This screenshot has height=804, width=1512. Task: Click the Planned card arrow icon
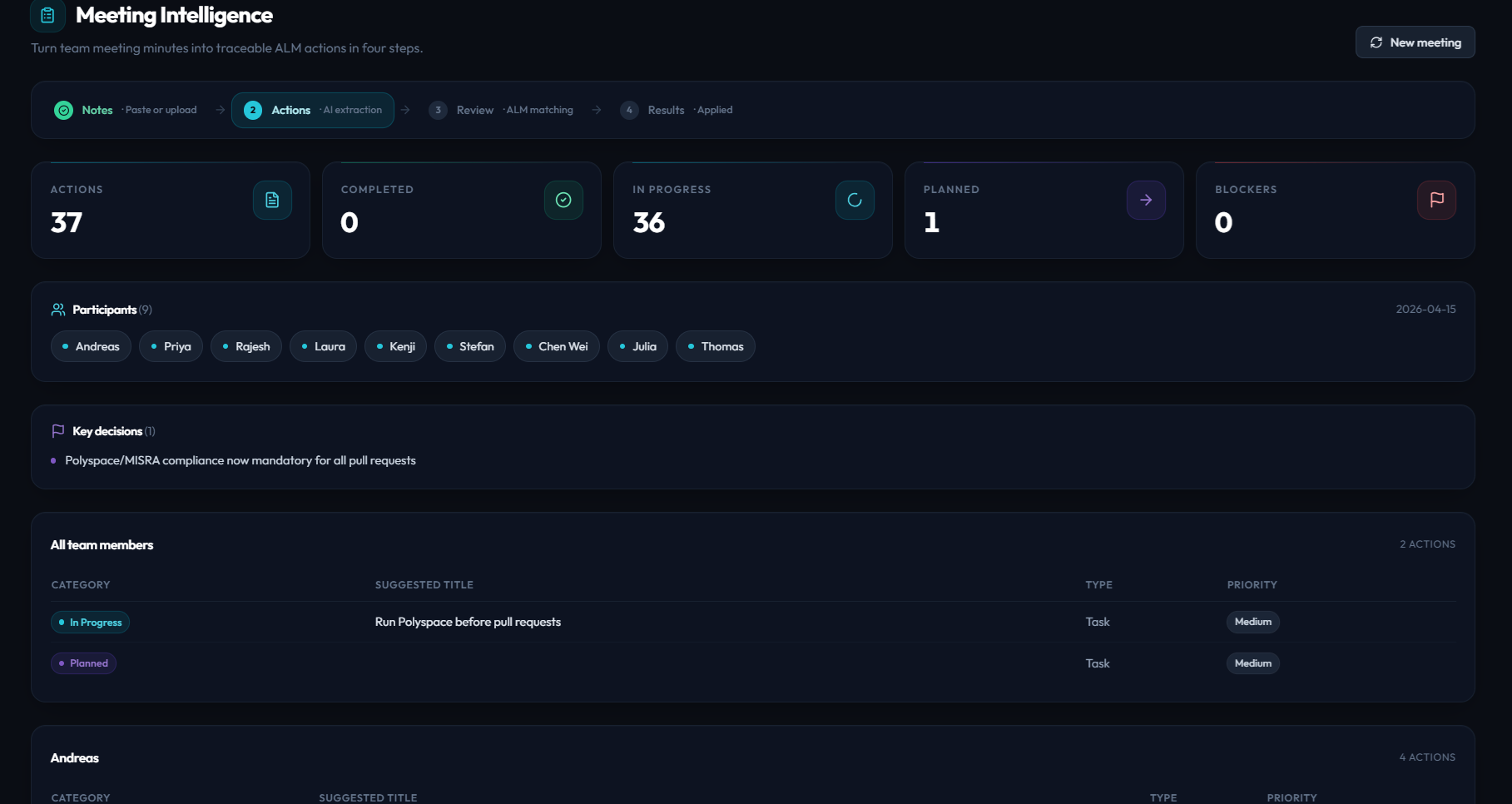pos(1146,200)
